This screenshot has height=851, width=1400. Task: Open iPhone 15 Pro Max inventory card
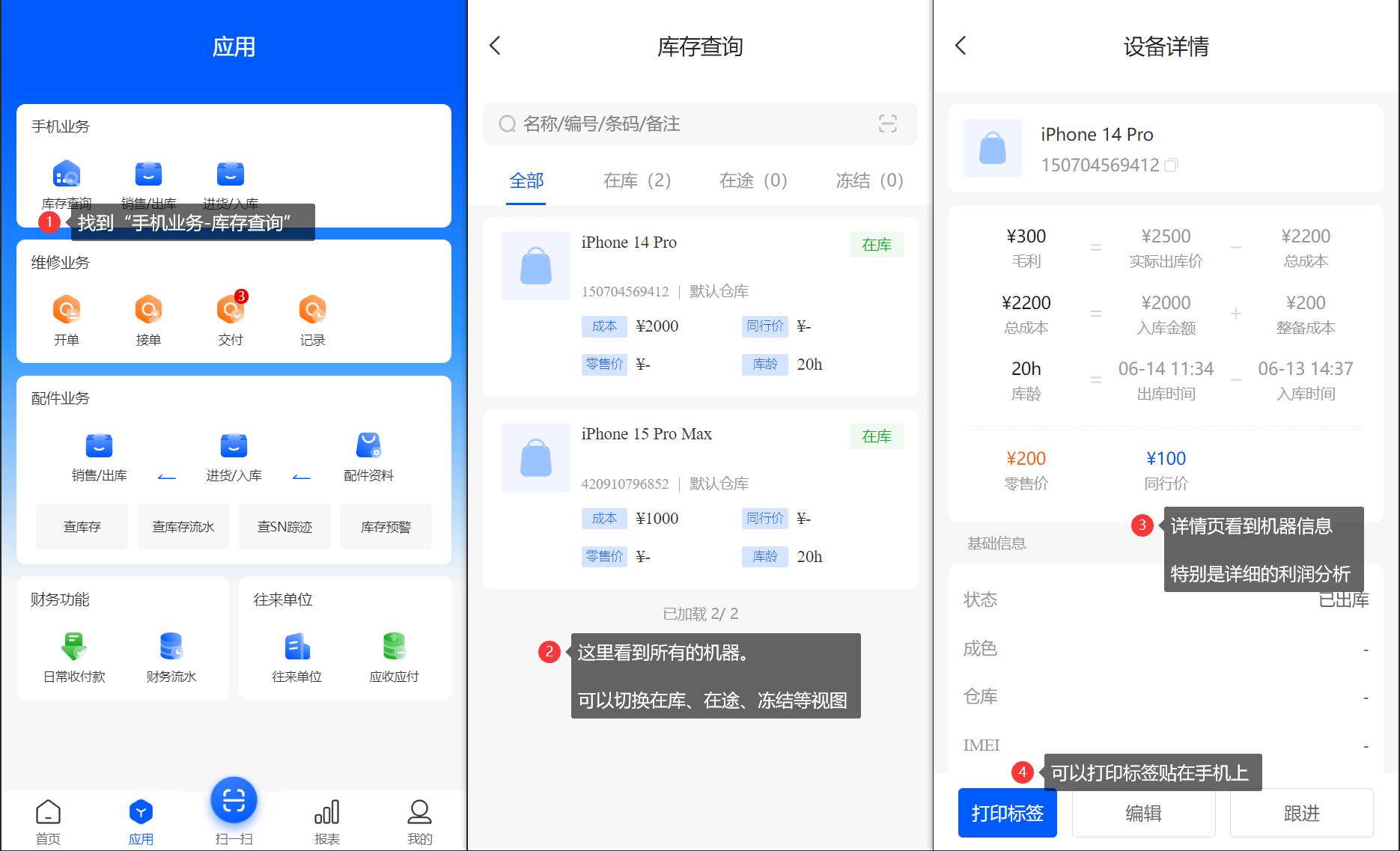[701, 499]
